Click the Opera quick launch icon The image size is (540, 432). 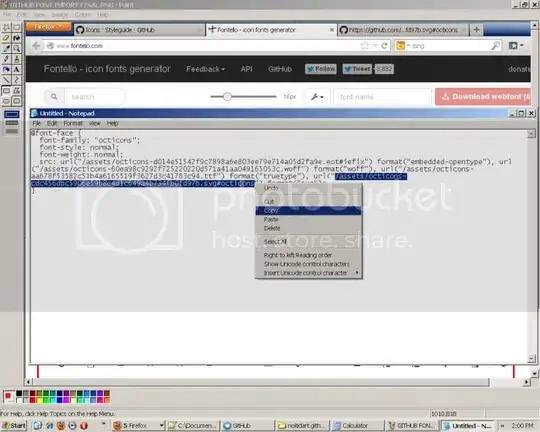tap(84, 425)
